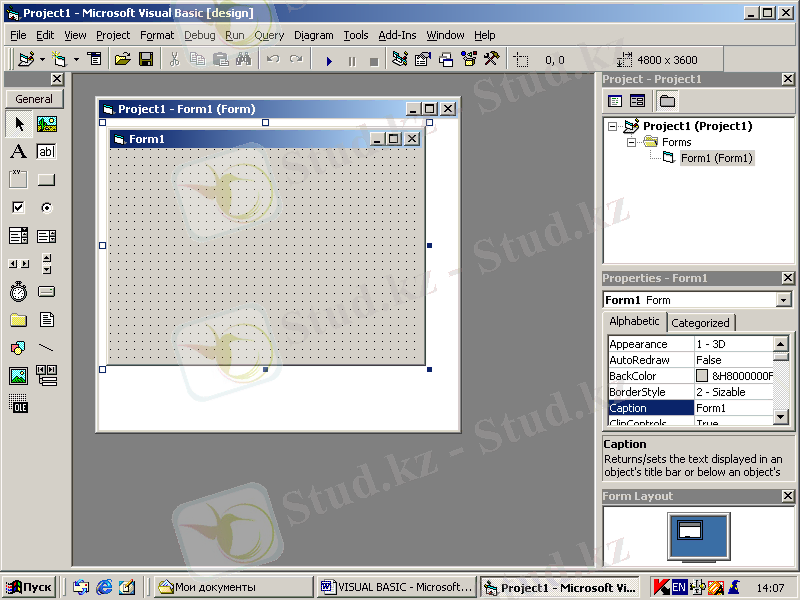Open Project Explorer from the toolbar
This screenshot has width=800, height=600.
pos(399,60)
